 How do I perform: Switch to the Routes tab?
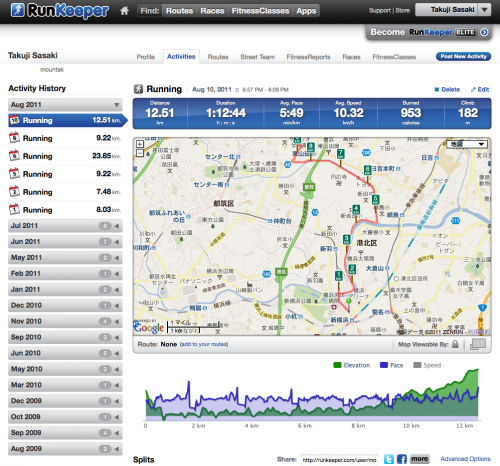(x=218, y=57)
